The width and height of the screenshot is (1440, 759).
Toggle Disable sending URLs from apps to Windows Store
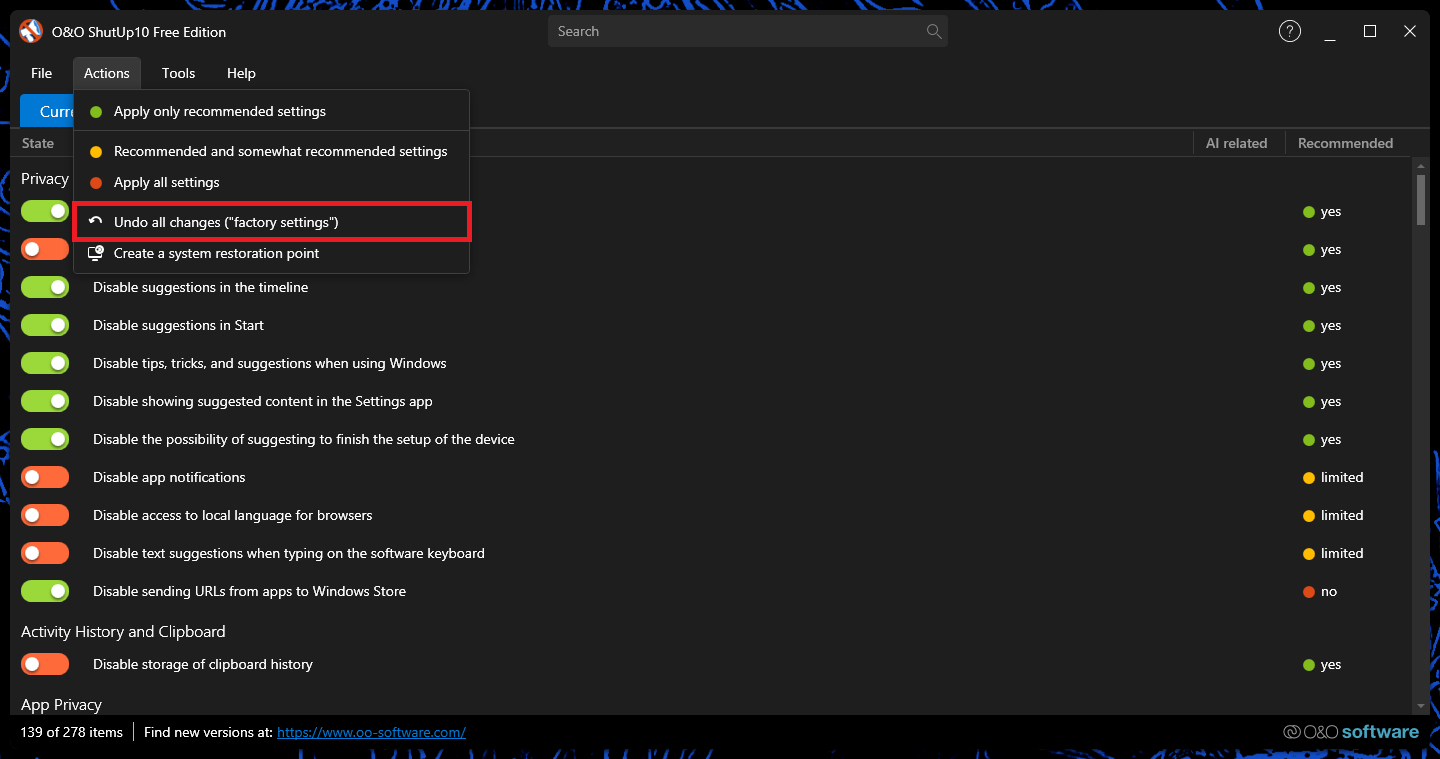tap(45, 591)
